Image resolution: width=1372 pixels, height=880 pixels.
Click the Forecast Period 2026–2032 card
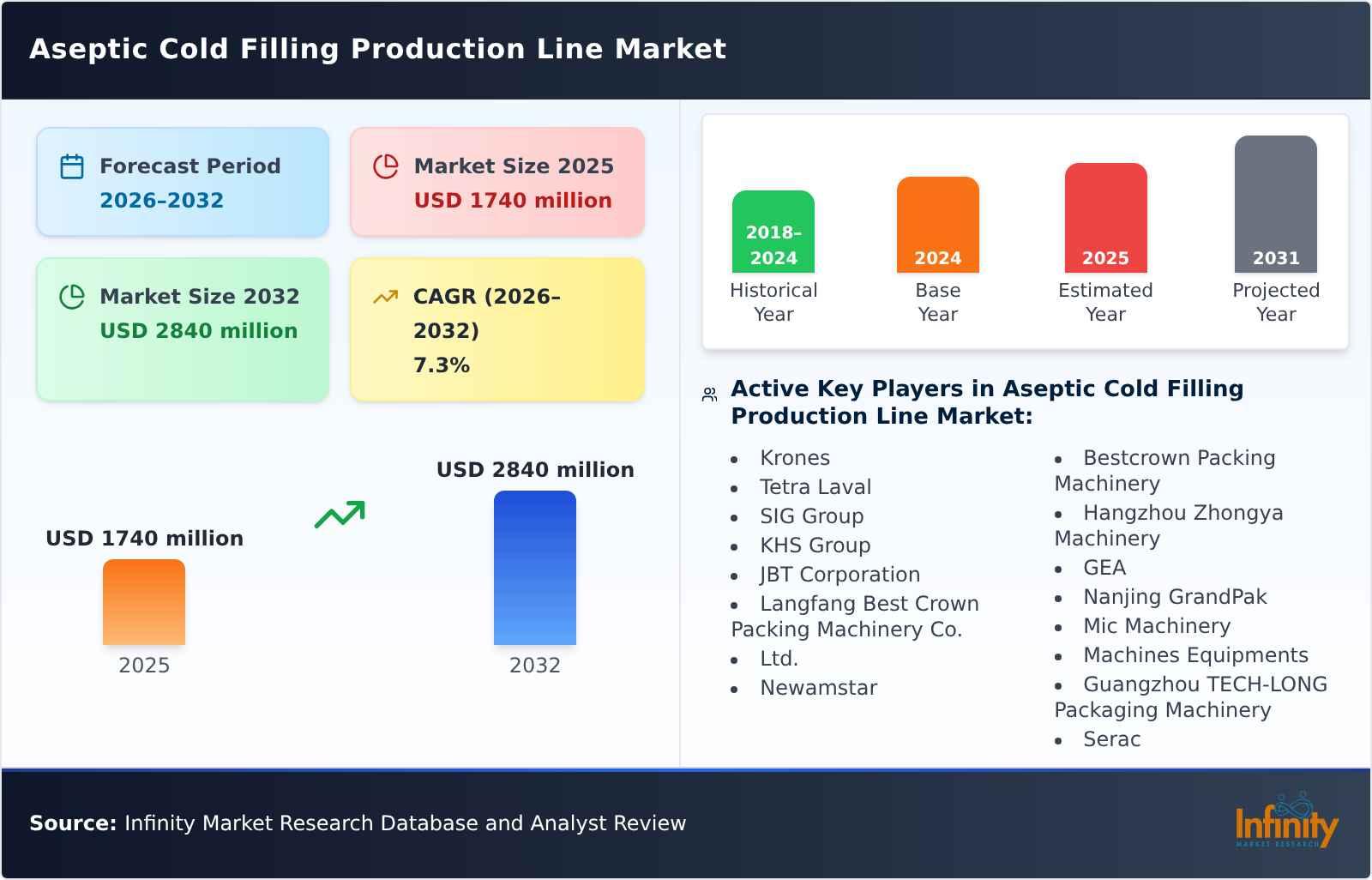tap(182, 181)
